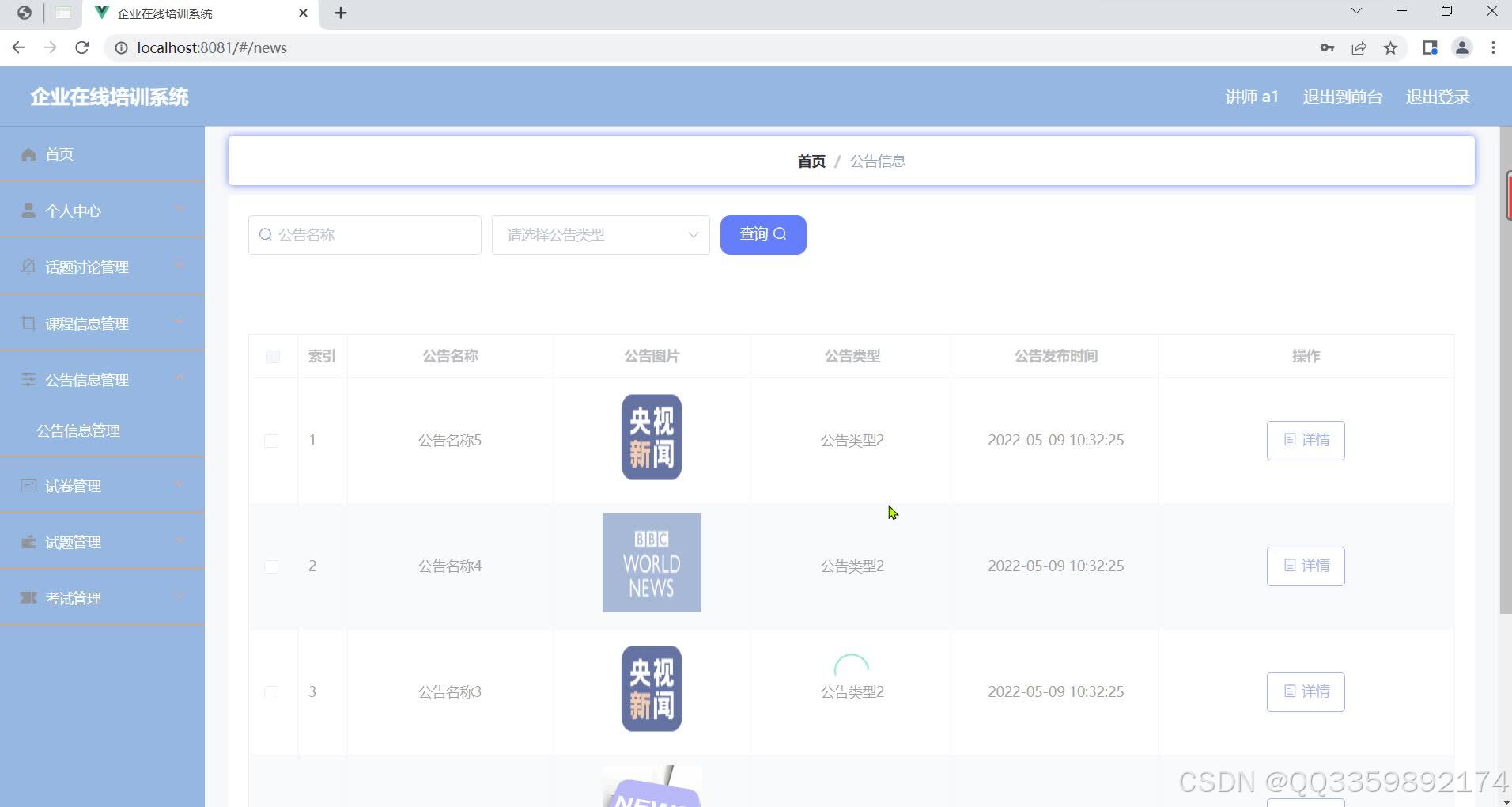Expand 个人中心 menu arrow
The height and width of the screenshot is (807, 1512).
pyautogui.click(x=180, y=210)
